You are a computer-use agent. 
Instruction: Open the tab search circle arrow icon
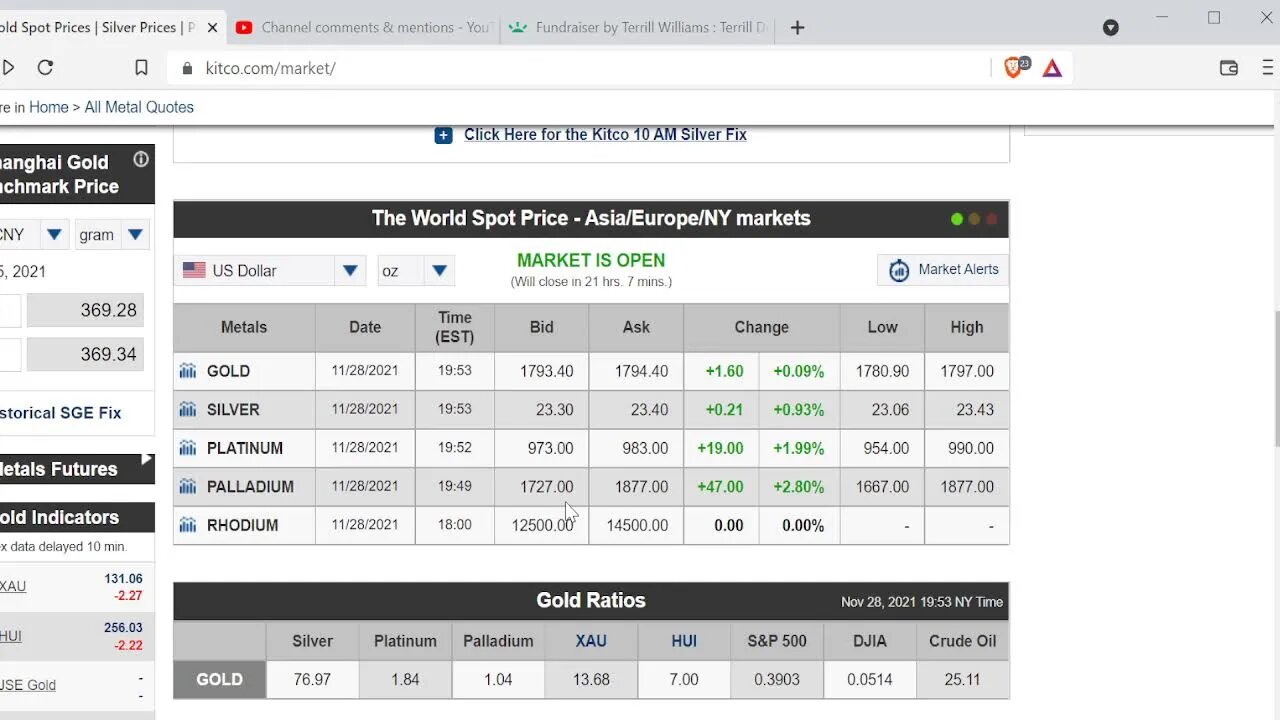[x=1110, y=28]
